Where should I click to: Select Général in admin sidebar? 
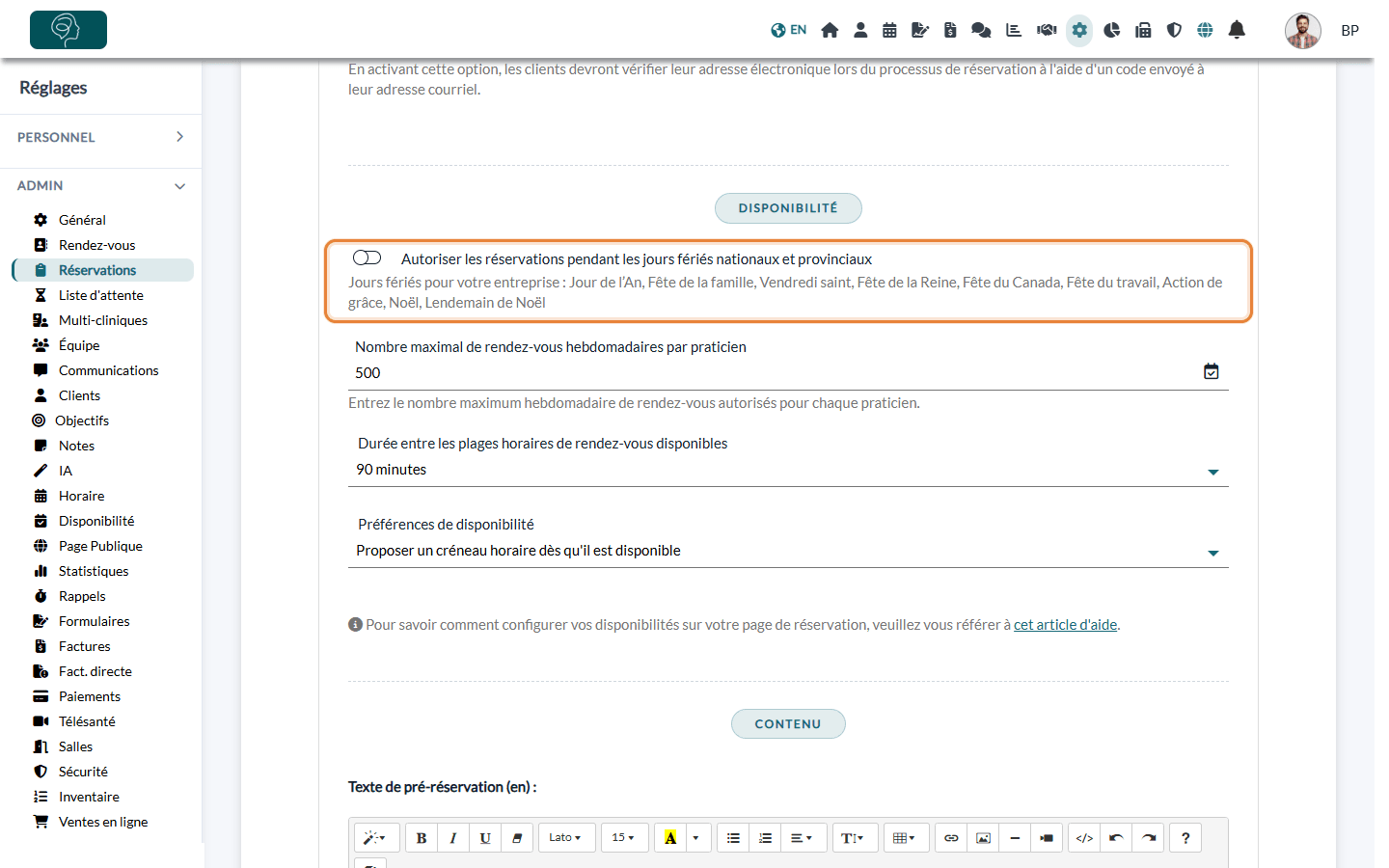click(82, 220)
